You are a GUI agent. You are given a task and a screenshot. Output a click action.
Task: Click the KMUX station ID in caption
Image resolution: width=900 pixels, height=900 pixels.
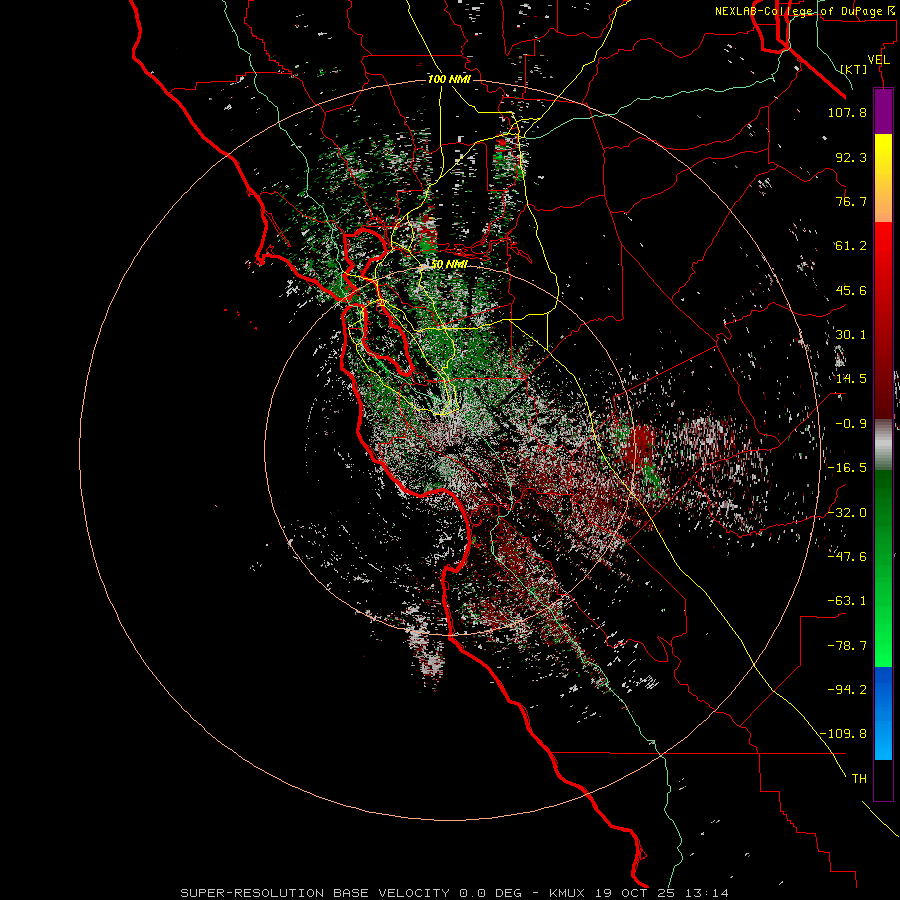point(567,893)
